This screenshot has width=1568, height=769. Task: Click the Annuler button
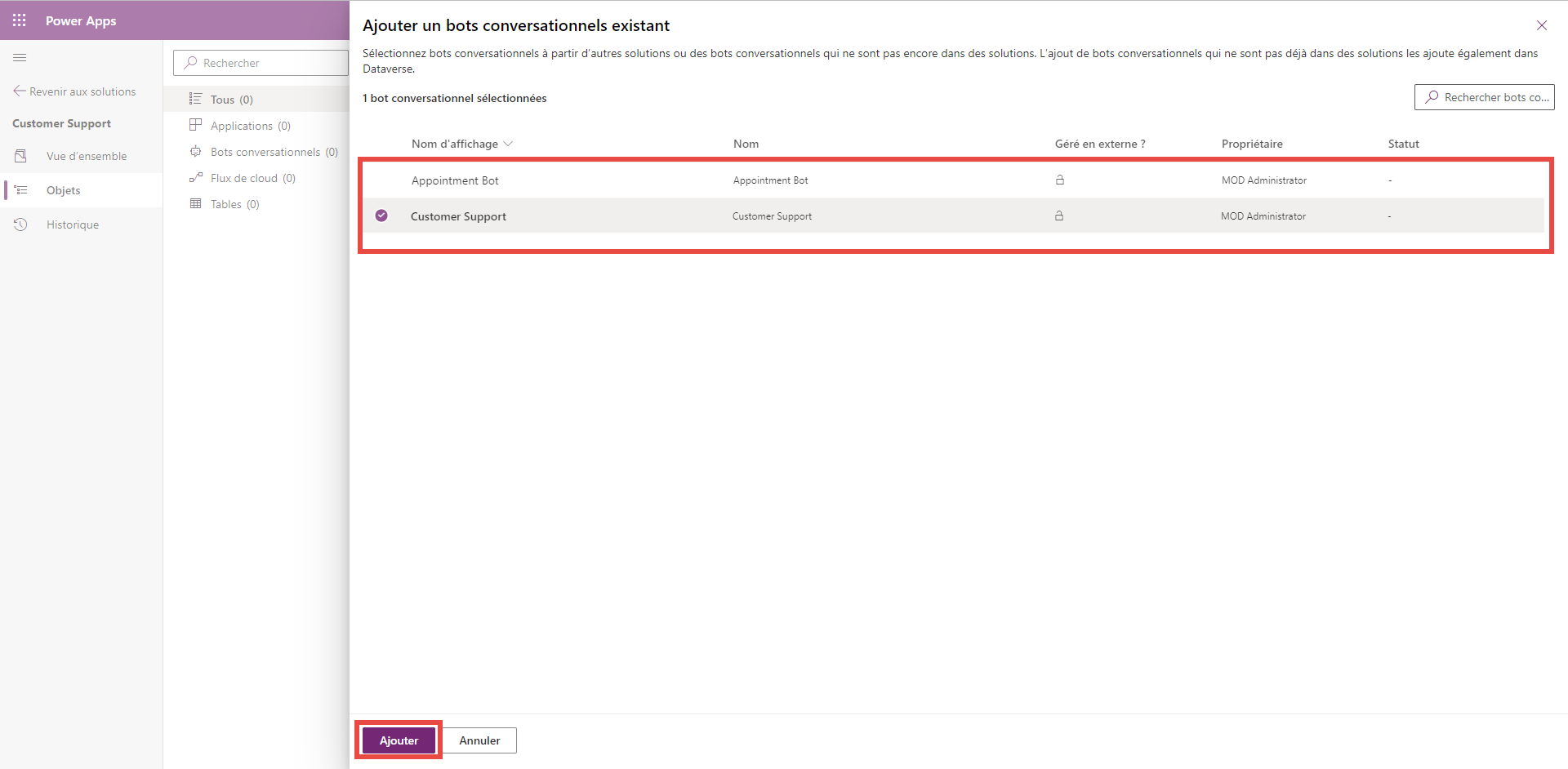click(x=479, y=740)
